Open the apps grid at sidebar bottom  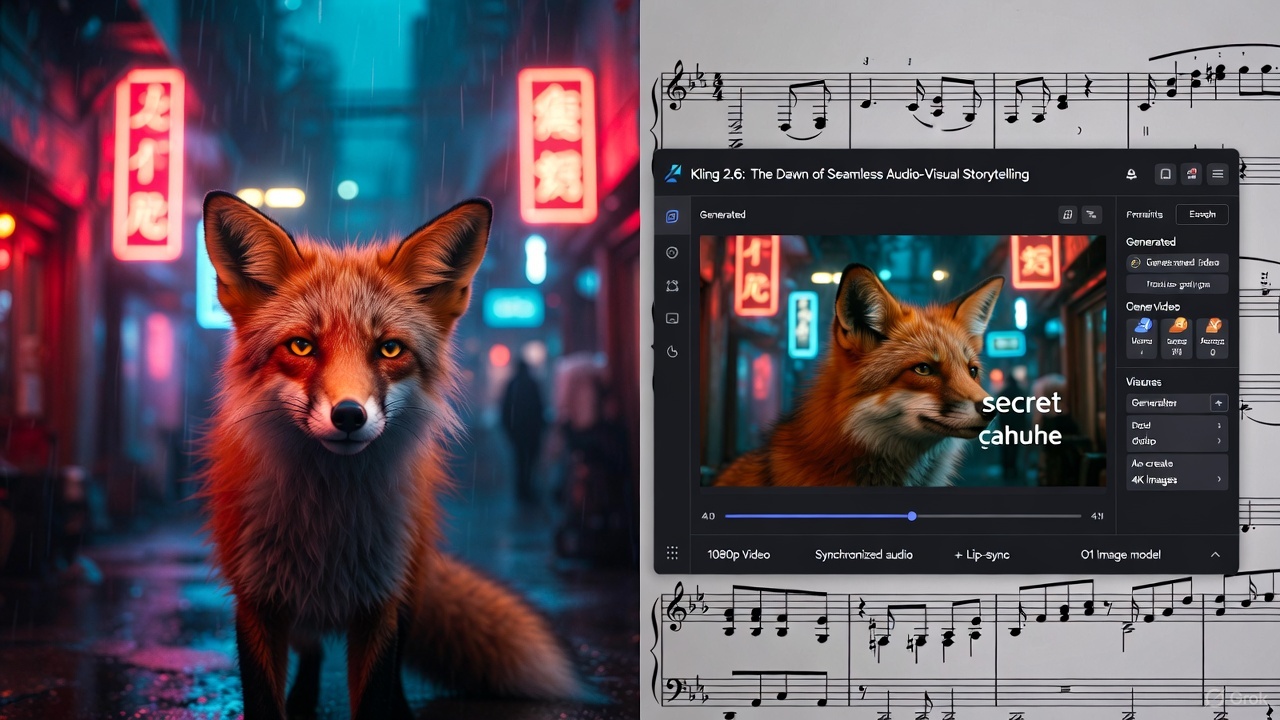click(673, 552)
